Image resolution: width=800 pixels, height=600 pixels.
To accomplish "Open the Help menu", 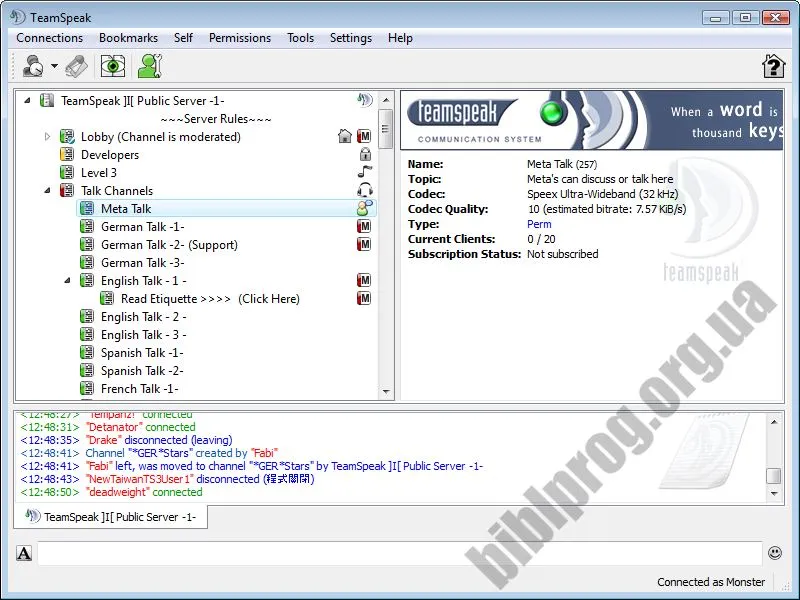I will 400,38.
